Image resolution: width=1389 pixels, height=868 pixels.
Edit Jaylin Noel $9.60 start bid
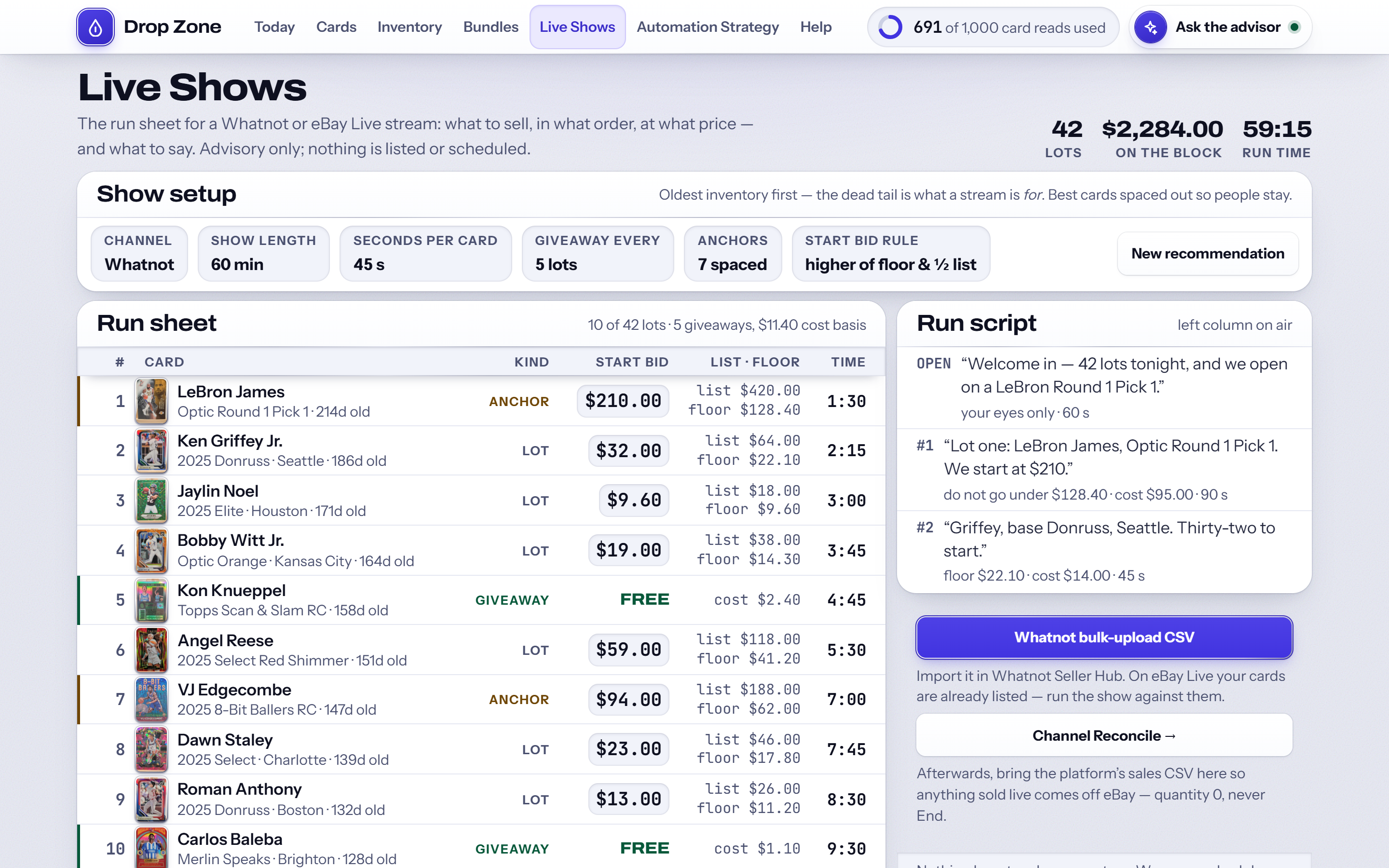click(634, 500)
